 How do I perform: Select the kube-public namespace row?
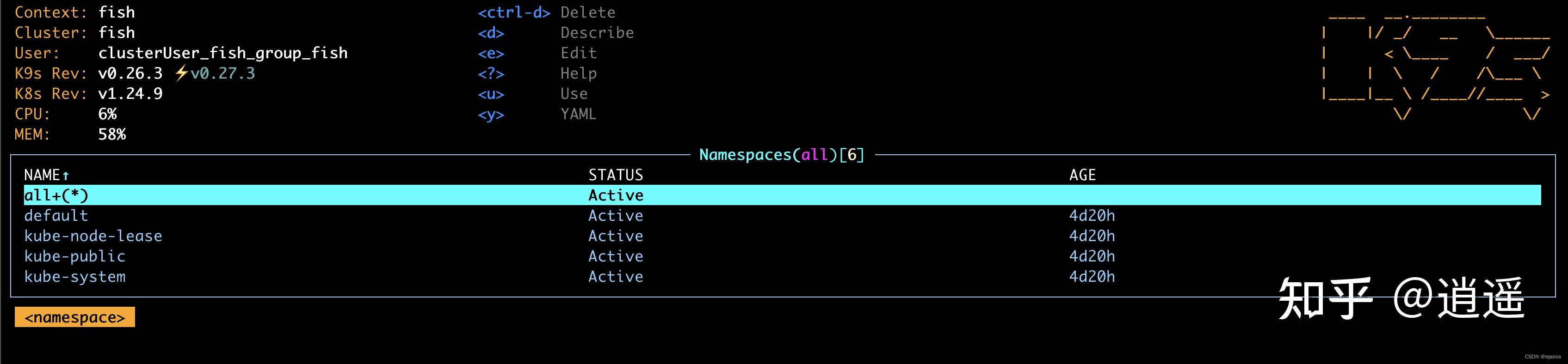click(x=75, y=256)
